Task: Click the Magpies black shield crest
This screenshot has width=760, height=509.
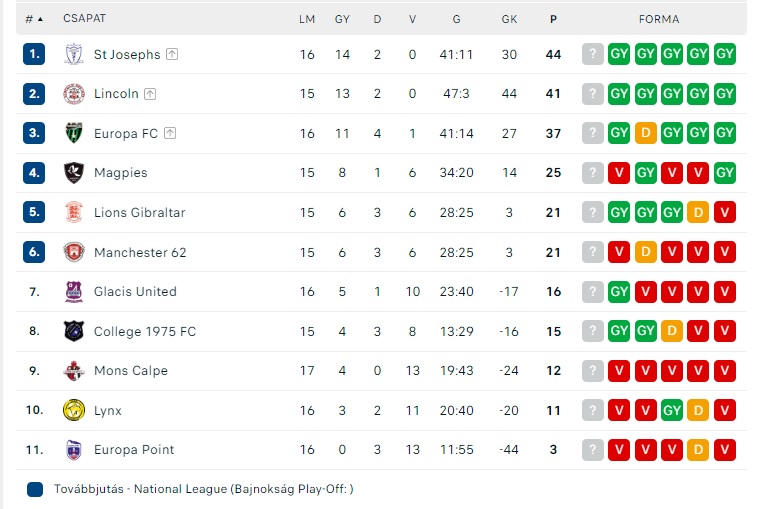Action: [74, 173]
